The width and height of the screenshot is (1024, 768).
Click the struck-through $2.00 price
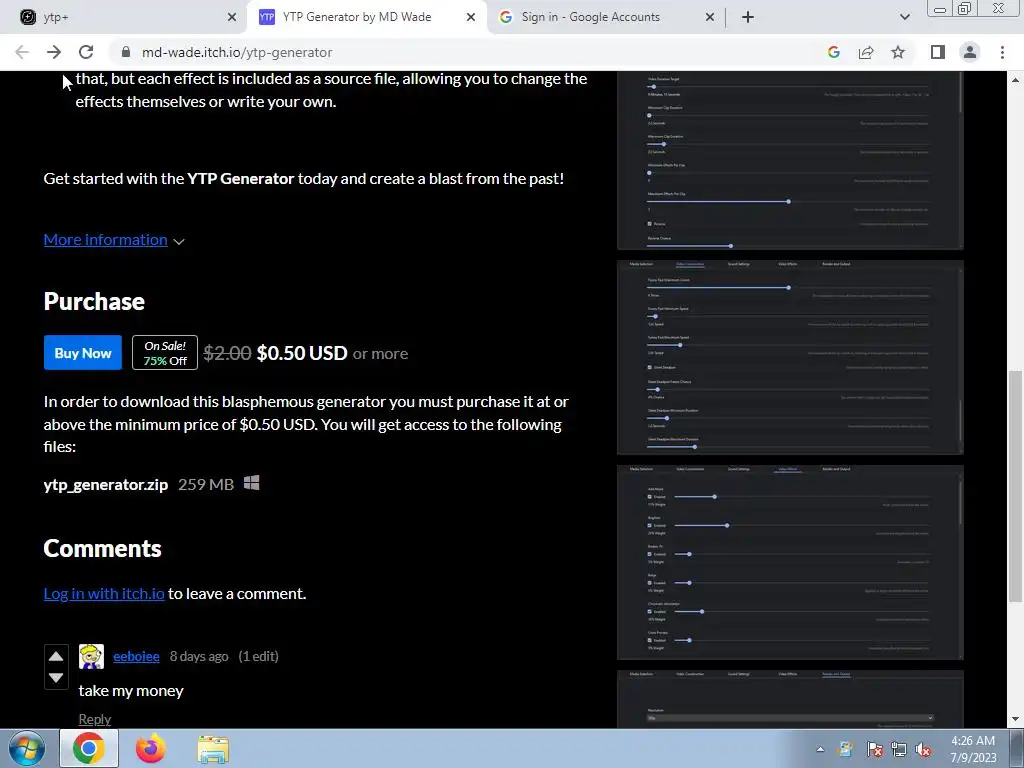pyautogui.click(x=227, y=353)
